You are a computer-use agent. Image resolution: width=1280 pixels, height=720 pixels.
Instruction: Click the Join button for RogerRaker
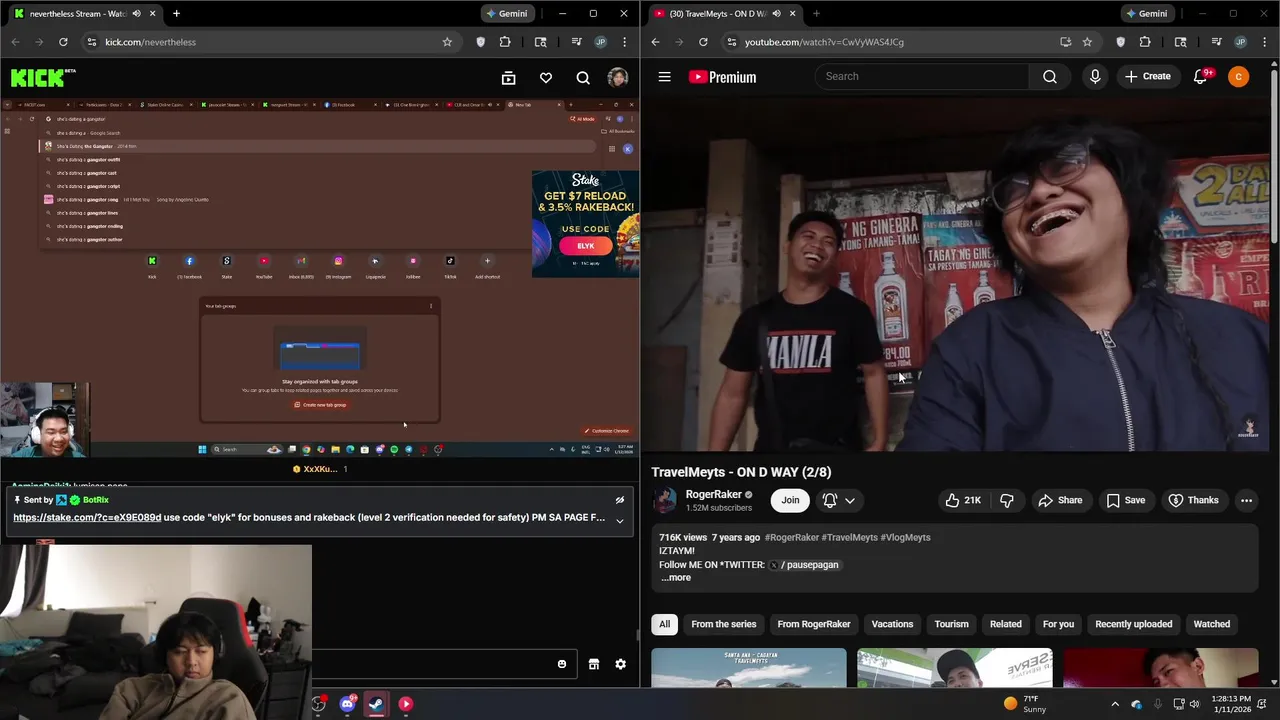pos(790,500)
